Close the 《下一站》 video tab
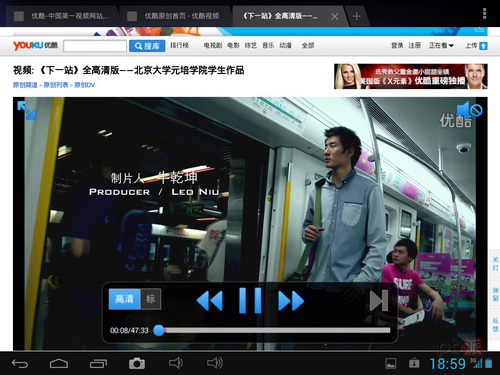This screenshot has height=375, width=500. click(x=334, y=16)
